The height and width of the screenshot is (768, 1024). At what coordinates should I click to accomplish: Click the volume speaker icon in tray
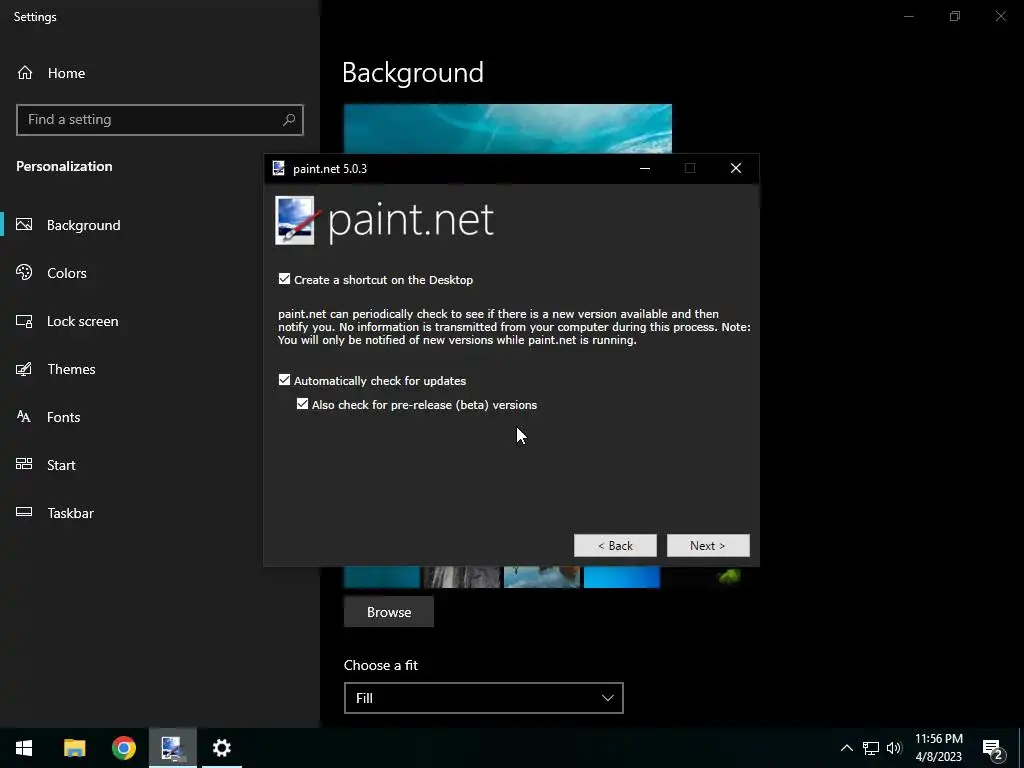click(894, 748)
